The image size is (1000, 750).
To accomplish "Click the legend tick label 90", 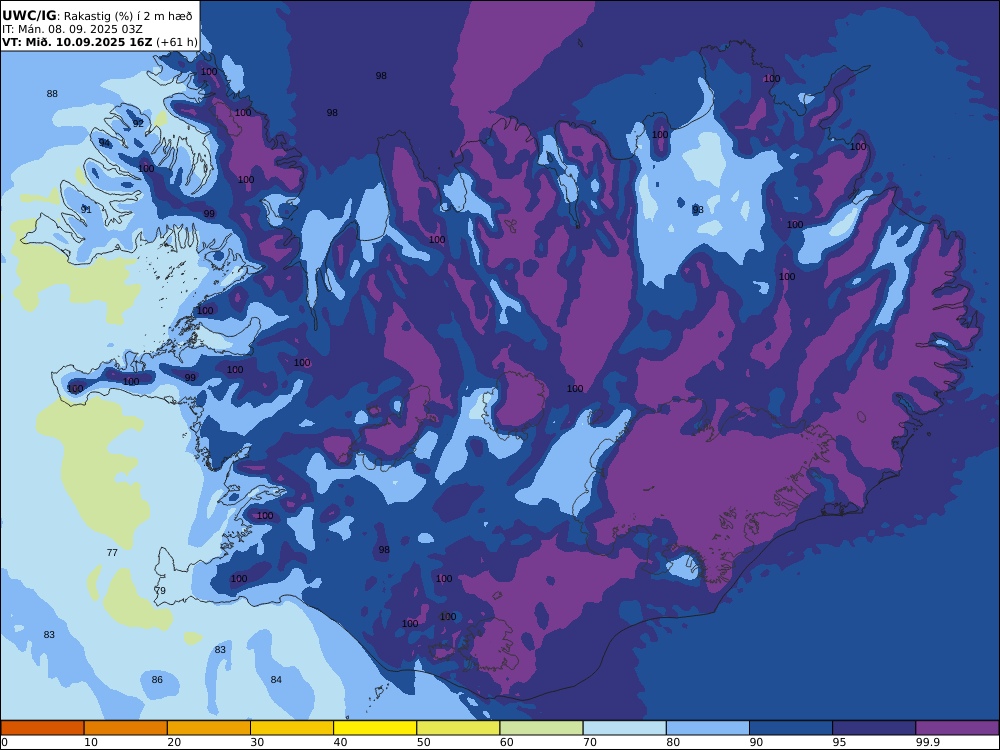I will click(x=756, y=742).
